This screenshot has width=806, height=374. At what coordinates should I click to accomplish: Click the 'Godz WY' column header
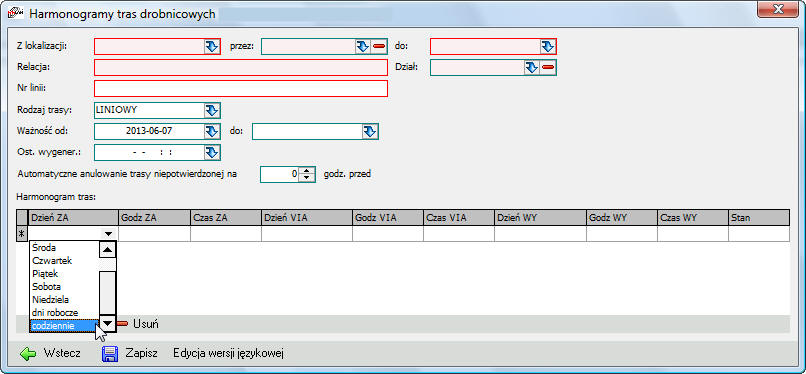pyautogui.click(x=621, y=218)
